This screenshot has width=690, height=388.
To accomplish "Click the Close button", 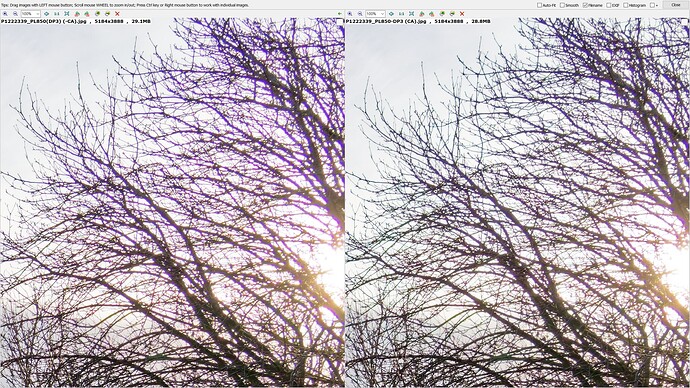I will pyautogui.click(x=675, y=5).
